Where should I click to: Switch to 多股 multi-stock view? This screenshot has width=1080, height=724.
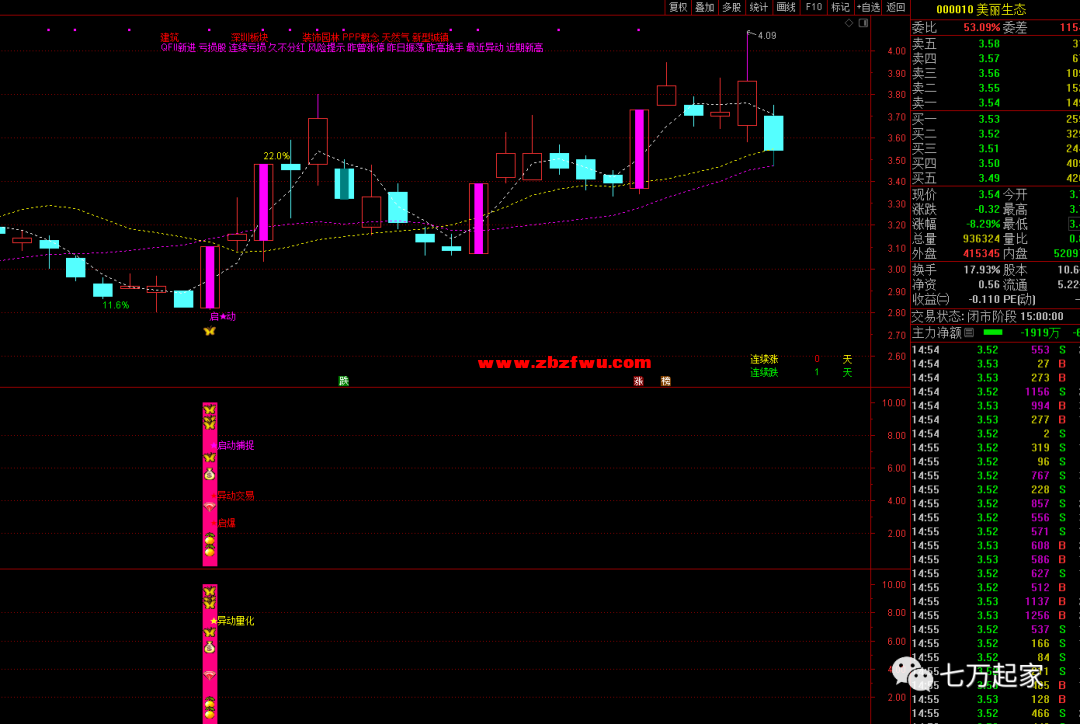732,7
